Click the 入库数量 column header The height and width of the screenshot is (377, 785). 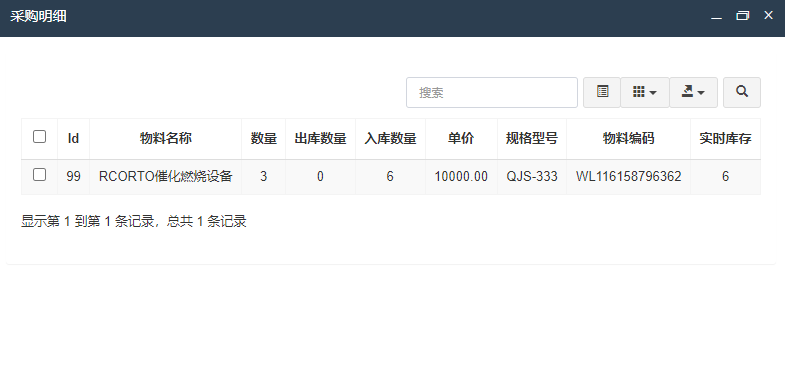(390, 139)
